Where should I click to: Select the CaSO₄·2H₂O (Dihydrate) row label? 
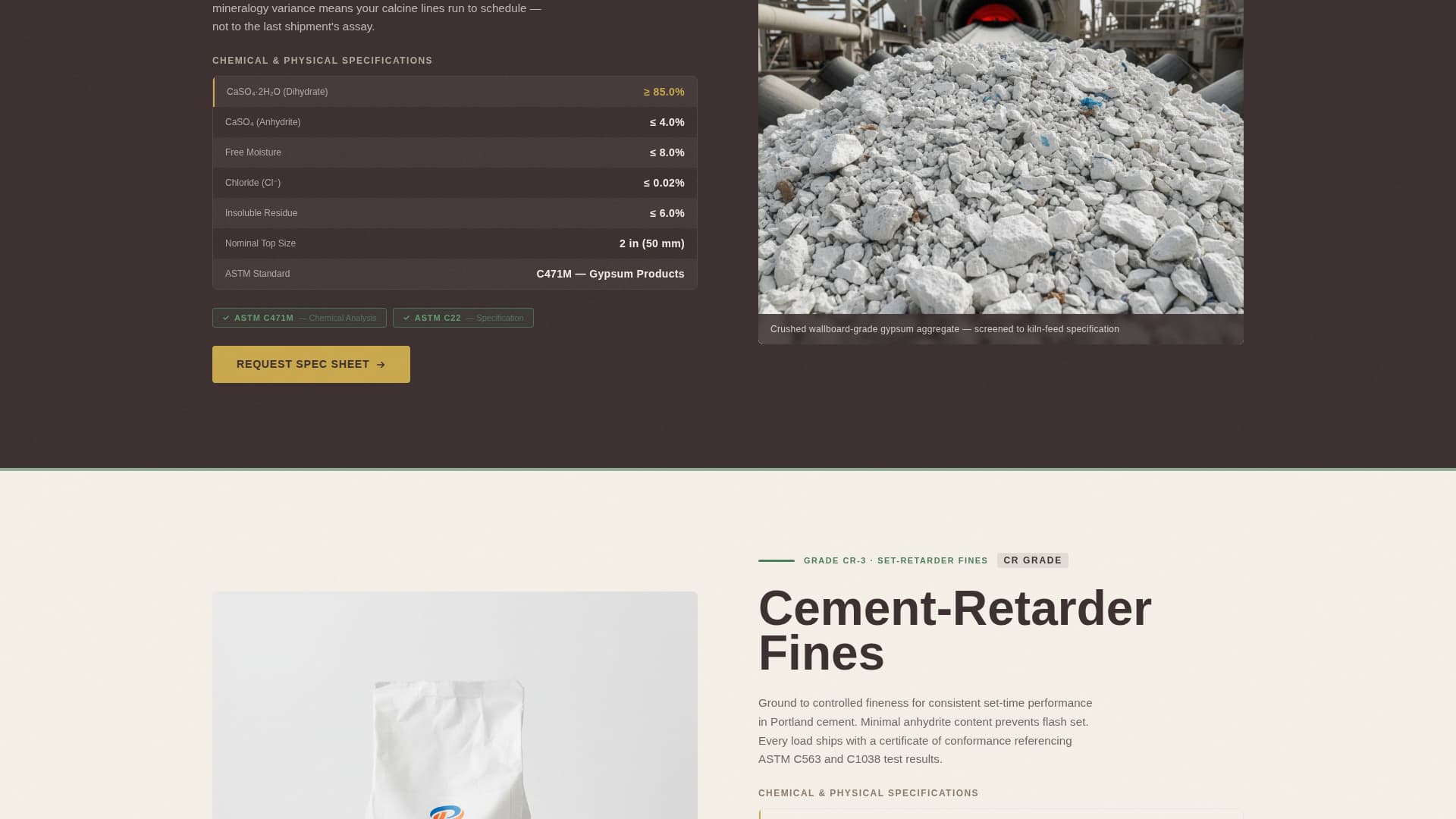278,92
